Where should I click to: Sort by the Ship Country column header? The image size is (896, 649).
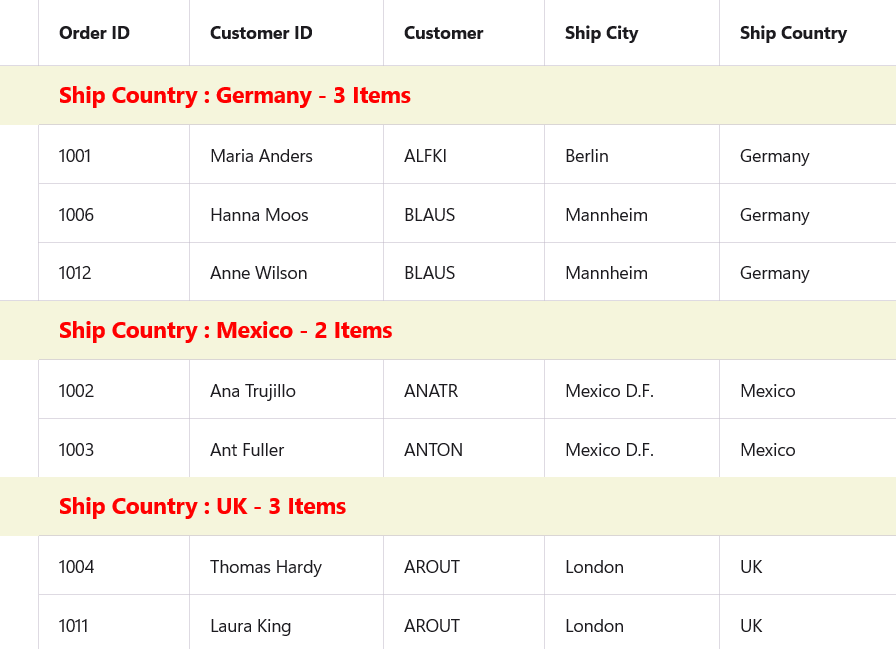tap(793, 33)
